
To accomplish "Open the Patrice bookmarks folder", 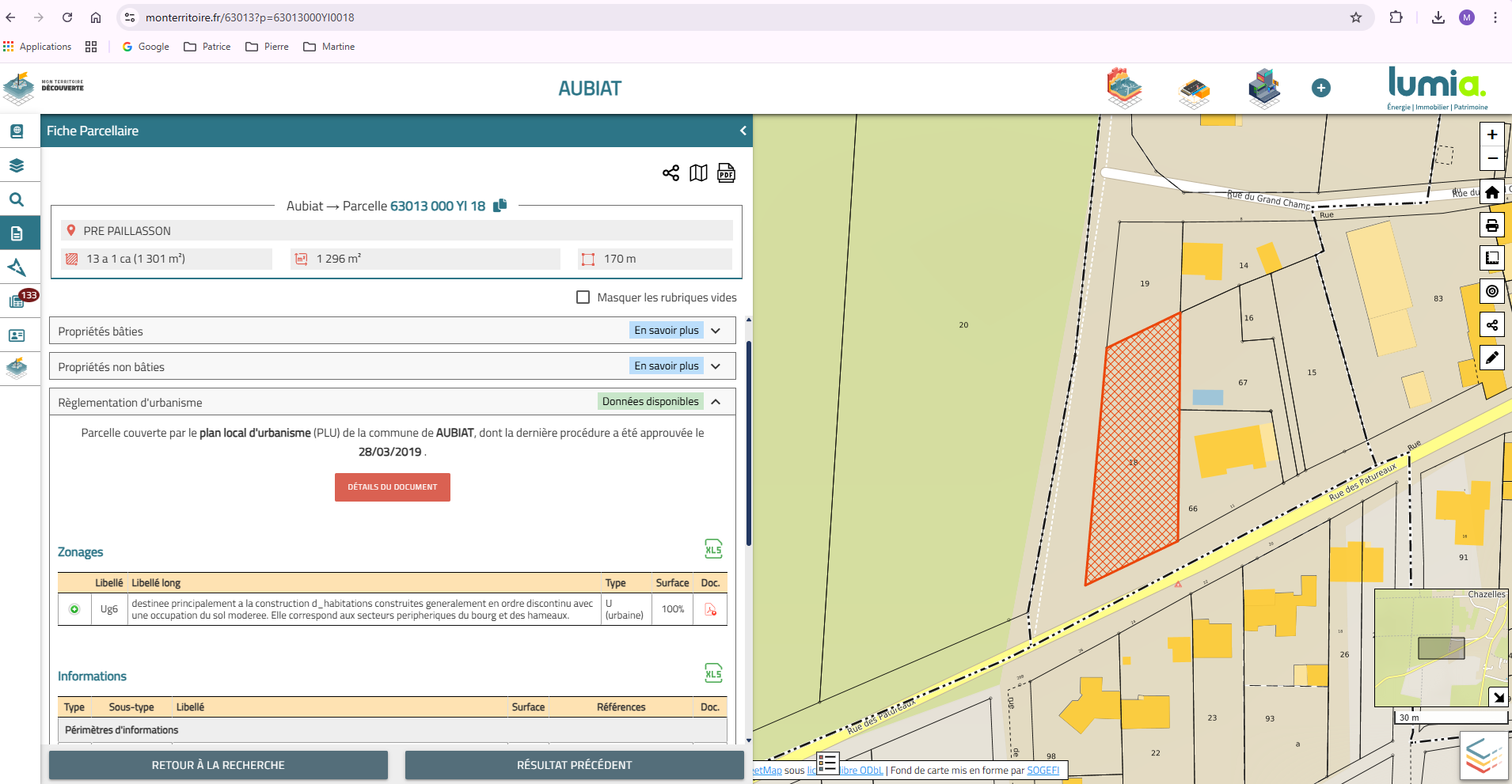I will pyautogui.click(x=207, y=47).
